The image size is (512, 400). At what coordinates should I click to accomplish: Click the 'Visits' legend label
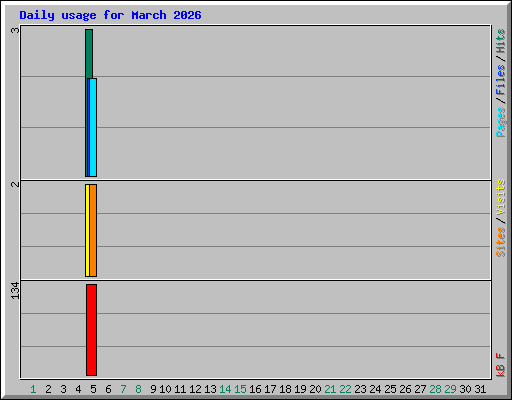point(501,197)
